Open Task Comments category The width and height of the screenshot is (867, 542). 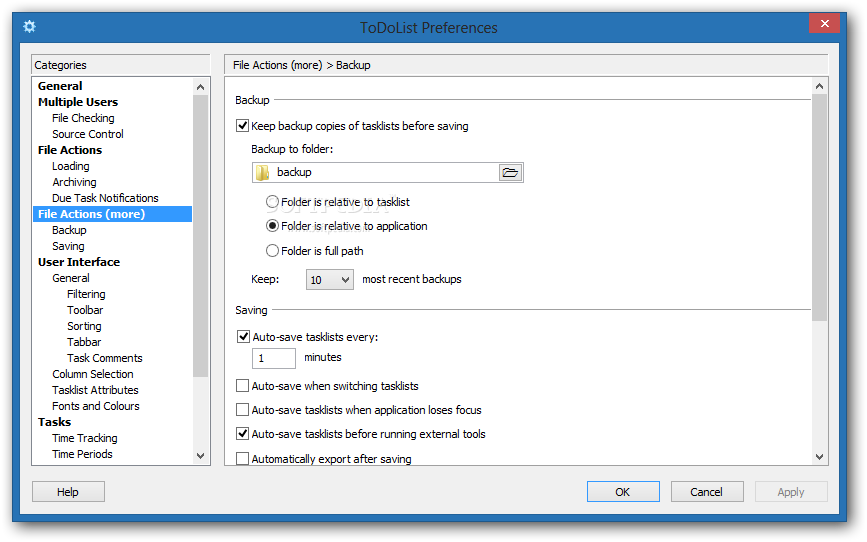click(105, 358)
